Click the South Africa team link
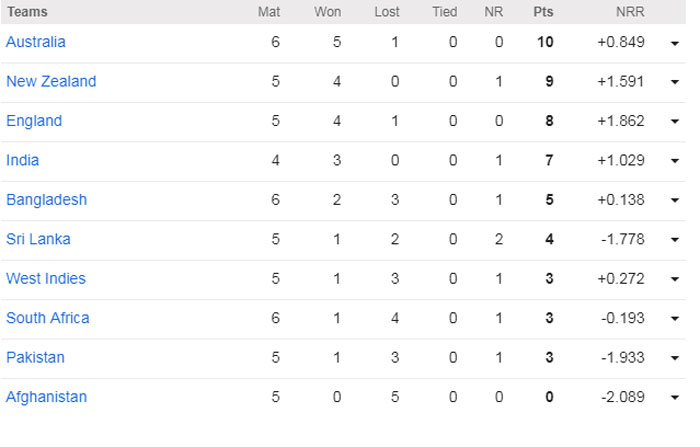The width and height of the screenshot is (700, 447). pyautogui.click(x=48, y=318)
